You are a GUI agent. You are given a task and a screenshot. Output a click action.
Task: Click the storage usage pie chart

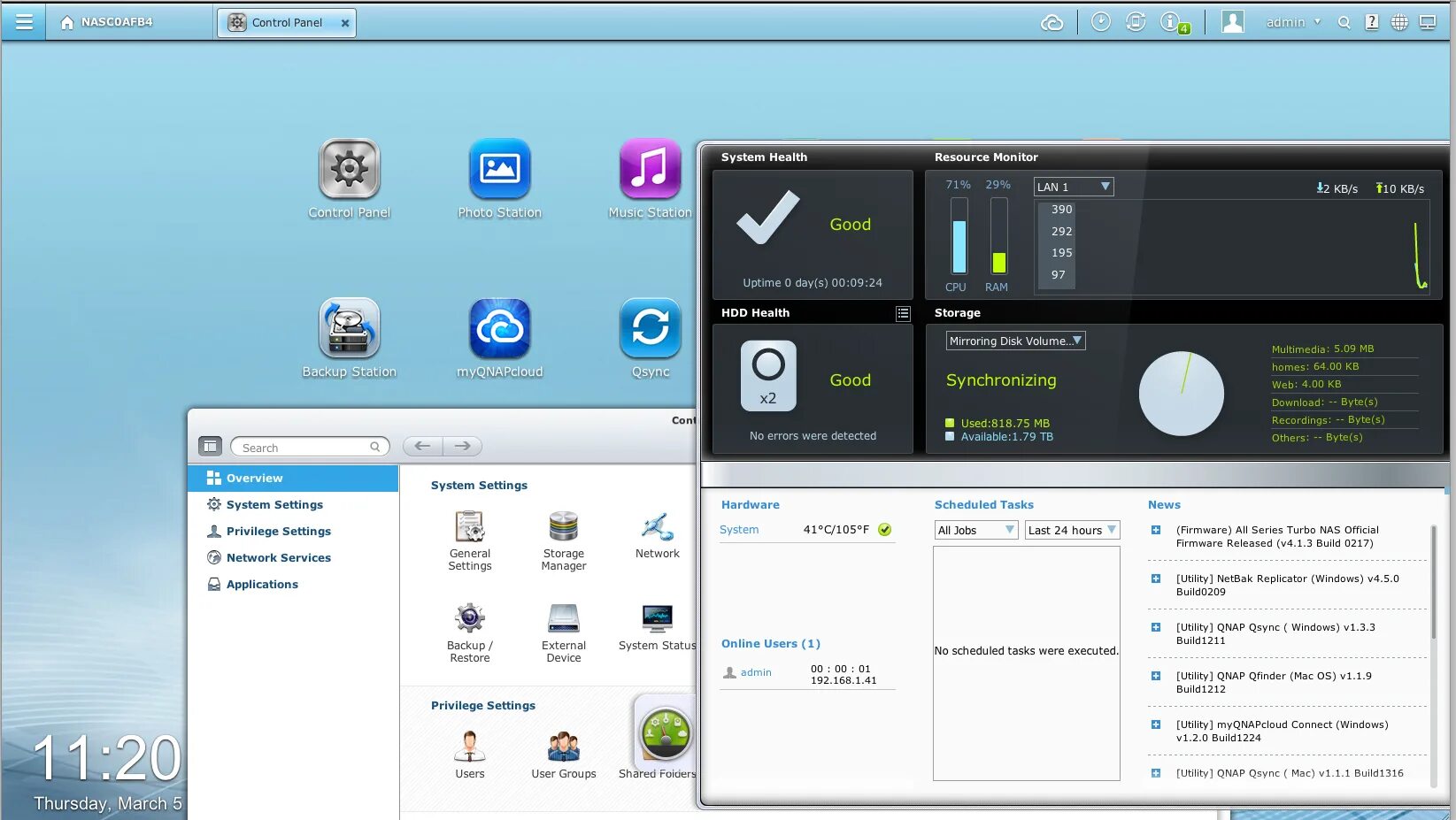click(1182, 394)
